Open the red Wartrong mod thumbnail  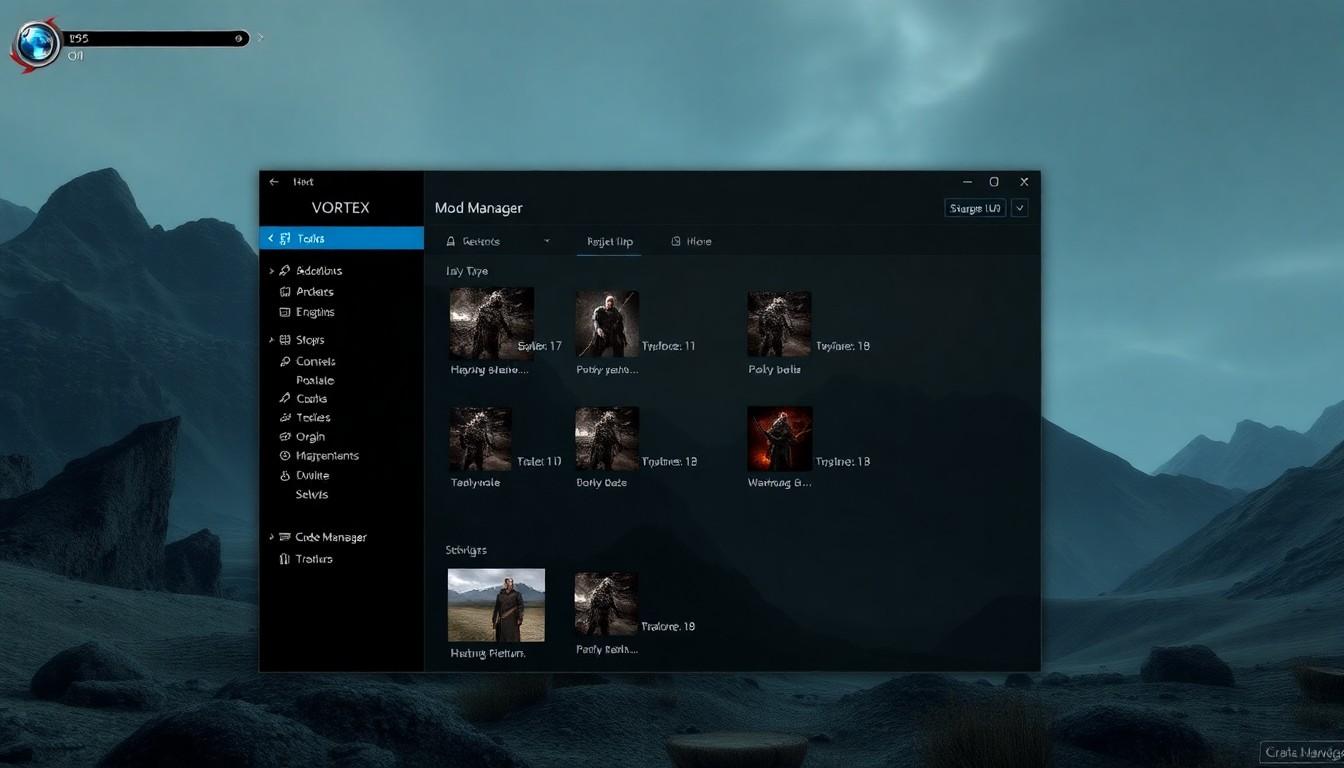click(x=779, y=438)
